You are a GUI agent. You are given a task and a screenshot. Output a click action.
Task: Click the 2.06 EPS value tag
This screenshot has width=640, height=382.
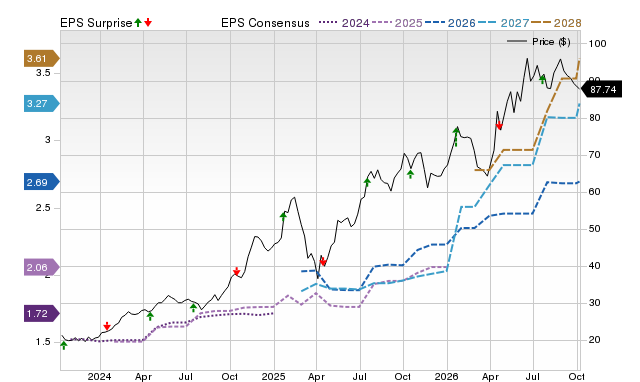[42, 268]
